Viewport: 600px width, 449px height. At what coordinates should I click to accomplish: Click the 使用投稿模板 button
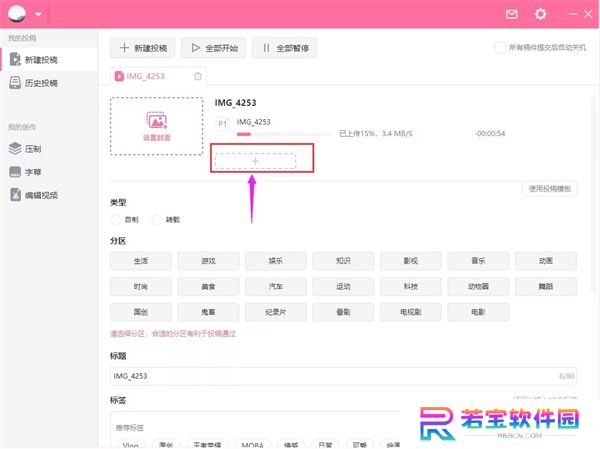(x=549, y=188)
